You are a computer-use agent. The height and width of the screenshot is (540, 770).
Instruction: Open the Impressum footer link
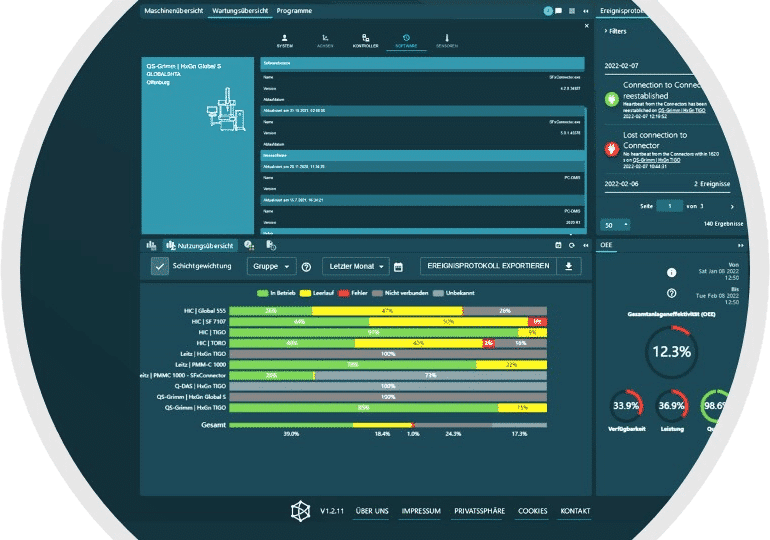421,511
